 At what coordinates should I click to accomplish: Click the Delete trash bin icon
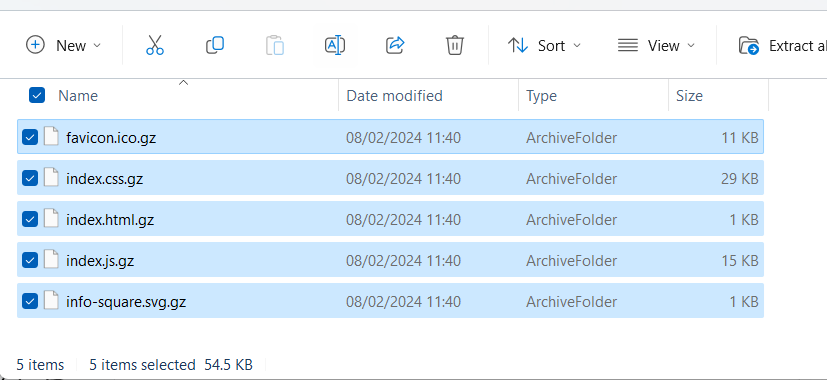(455, 45)
